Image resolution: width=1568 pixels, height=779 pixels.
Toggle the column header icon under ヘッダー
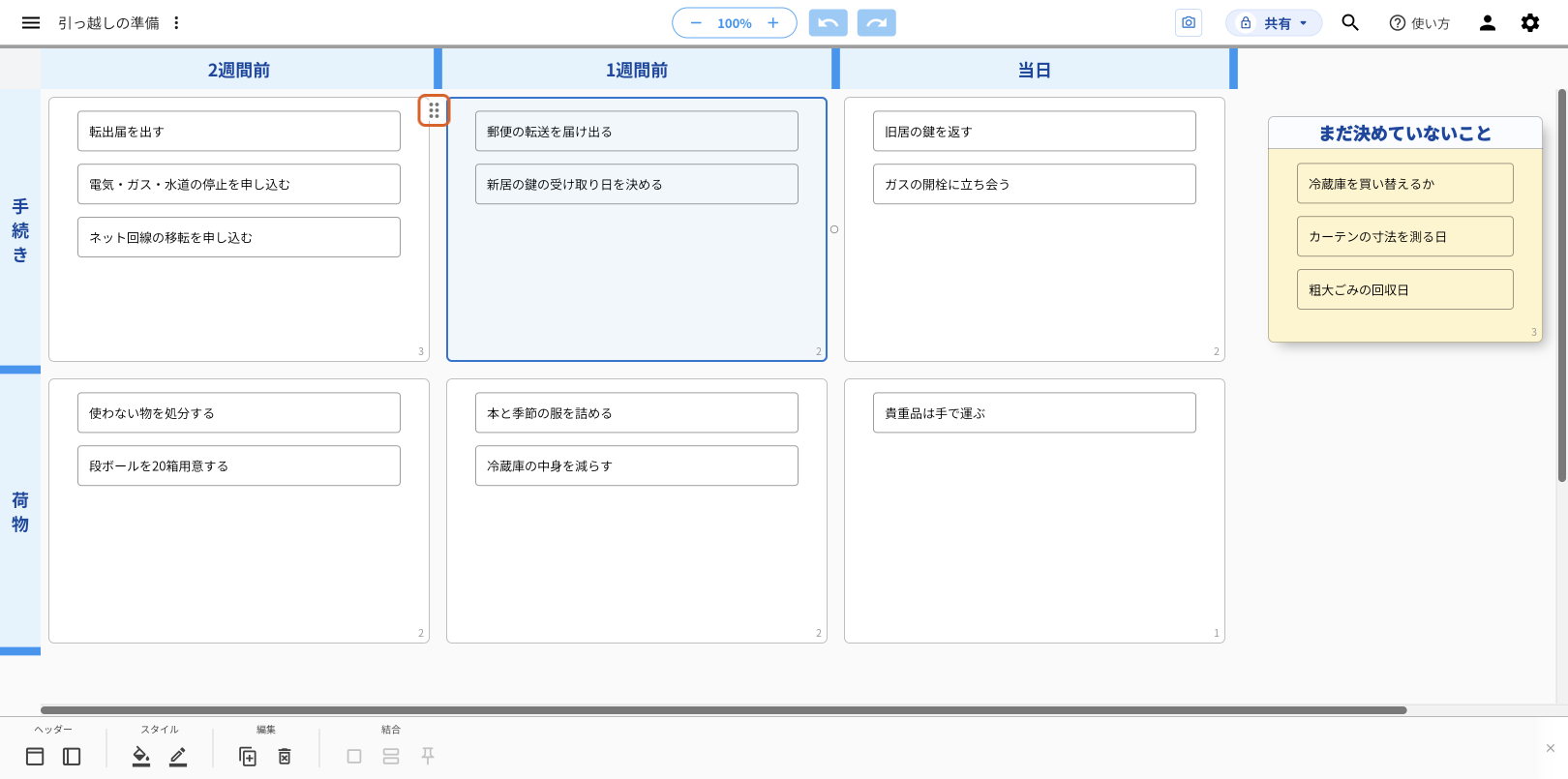pos(35,757)
